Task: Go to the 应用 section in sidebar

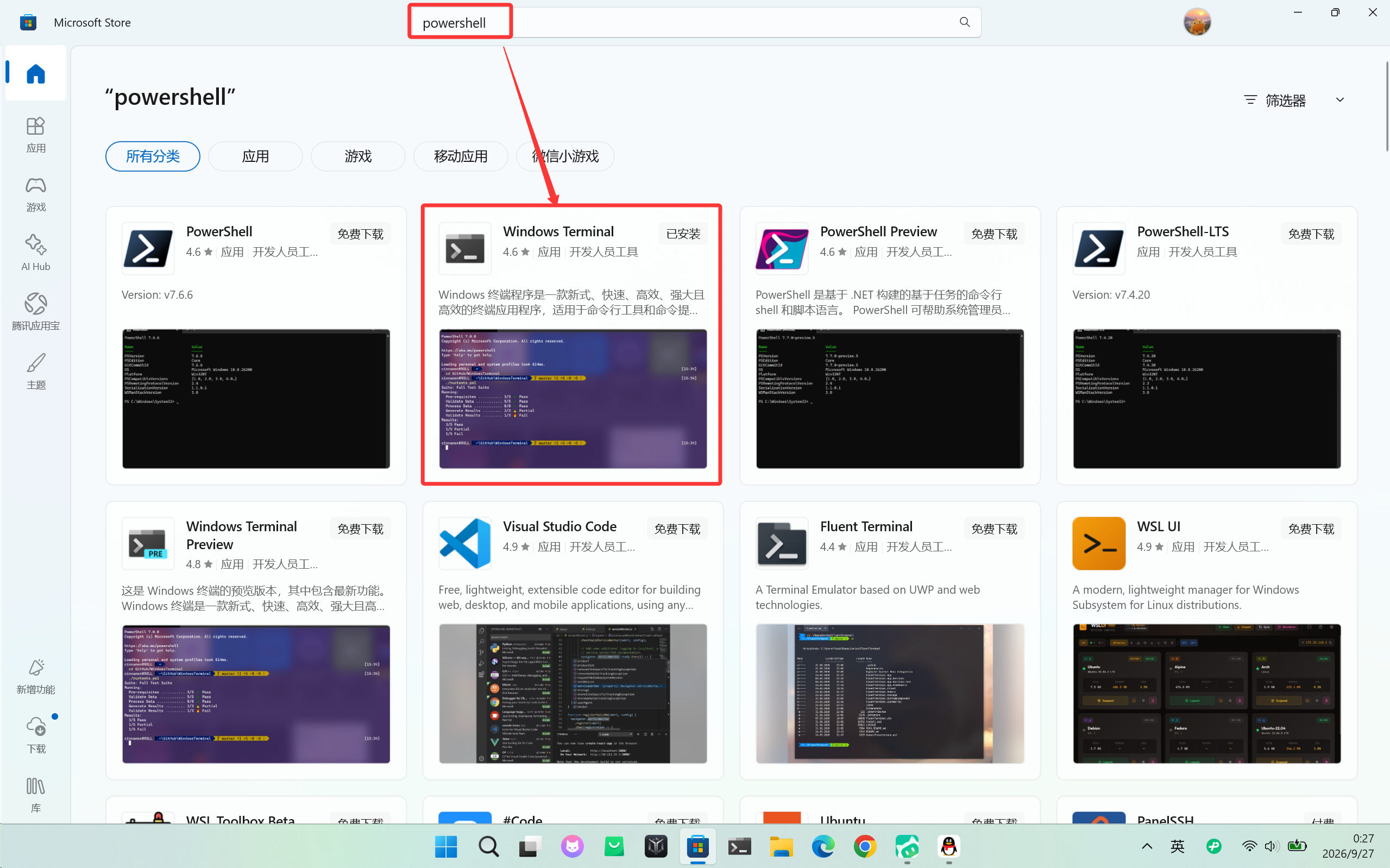Action: coord(36,135)
